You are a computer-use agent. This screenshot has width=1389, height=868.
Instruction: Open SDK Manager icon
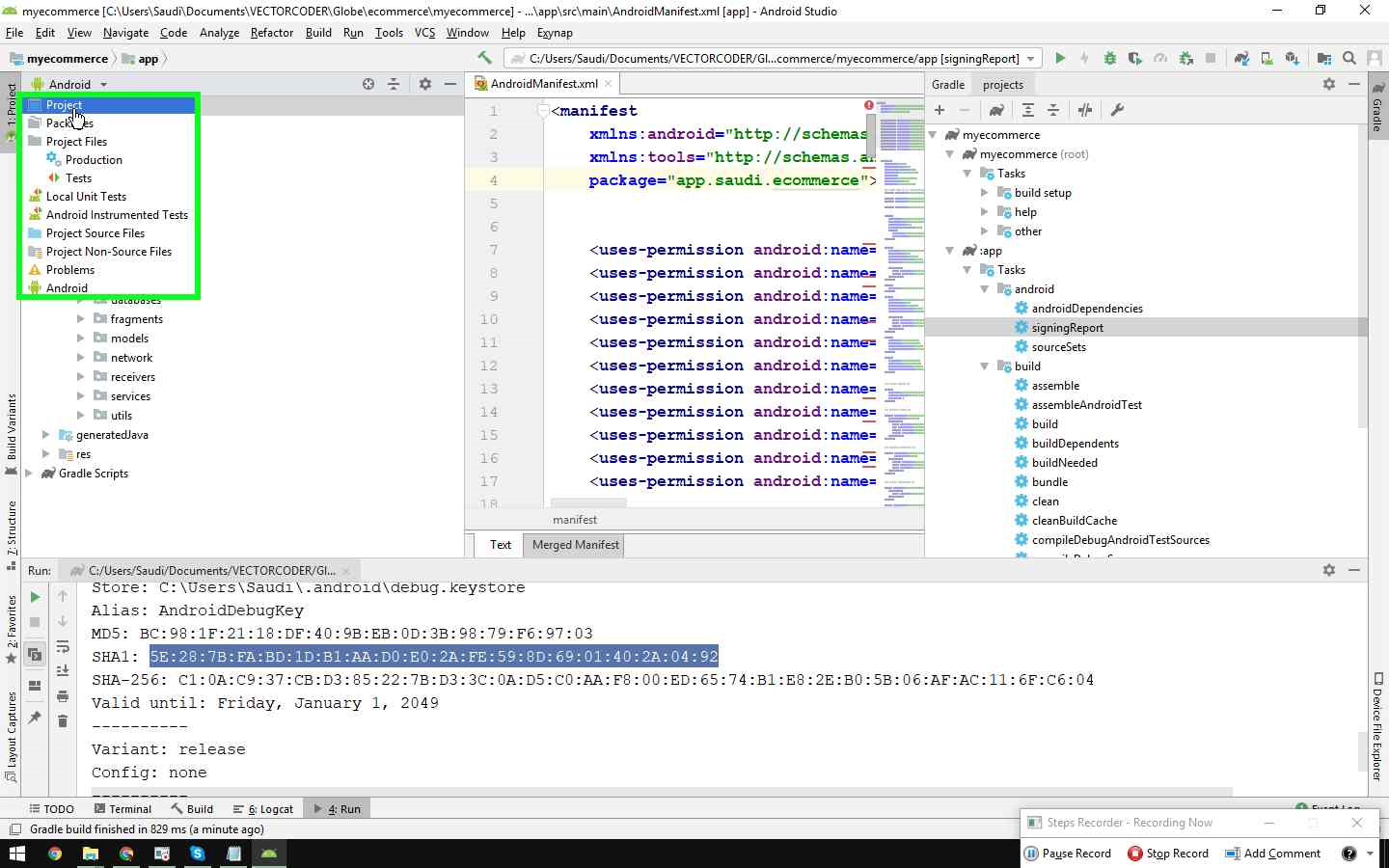coord(1292,58)
